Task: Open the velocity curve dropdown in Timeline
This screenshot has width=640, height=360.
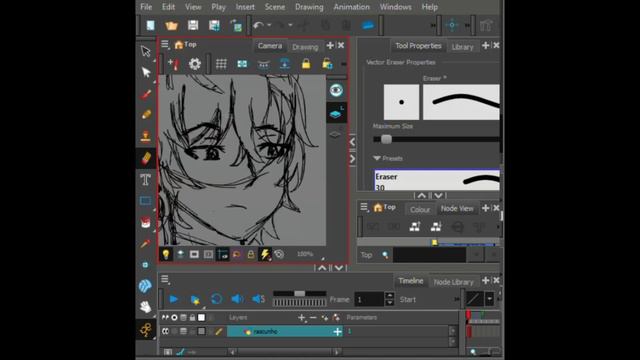Action: coord(490,299)
